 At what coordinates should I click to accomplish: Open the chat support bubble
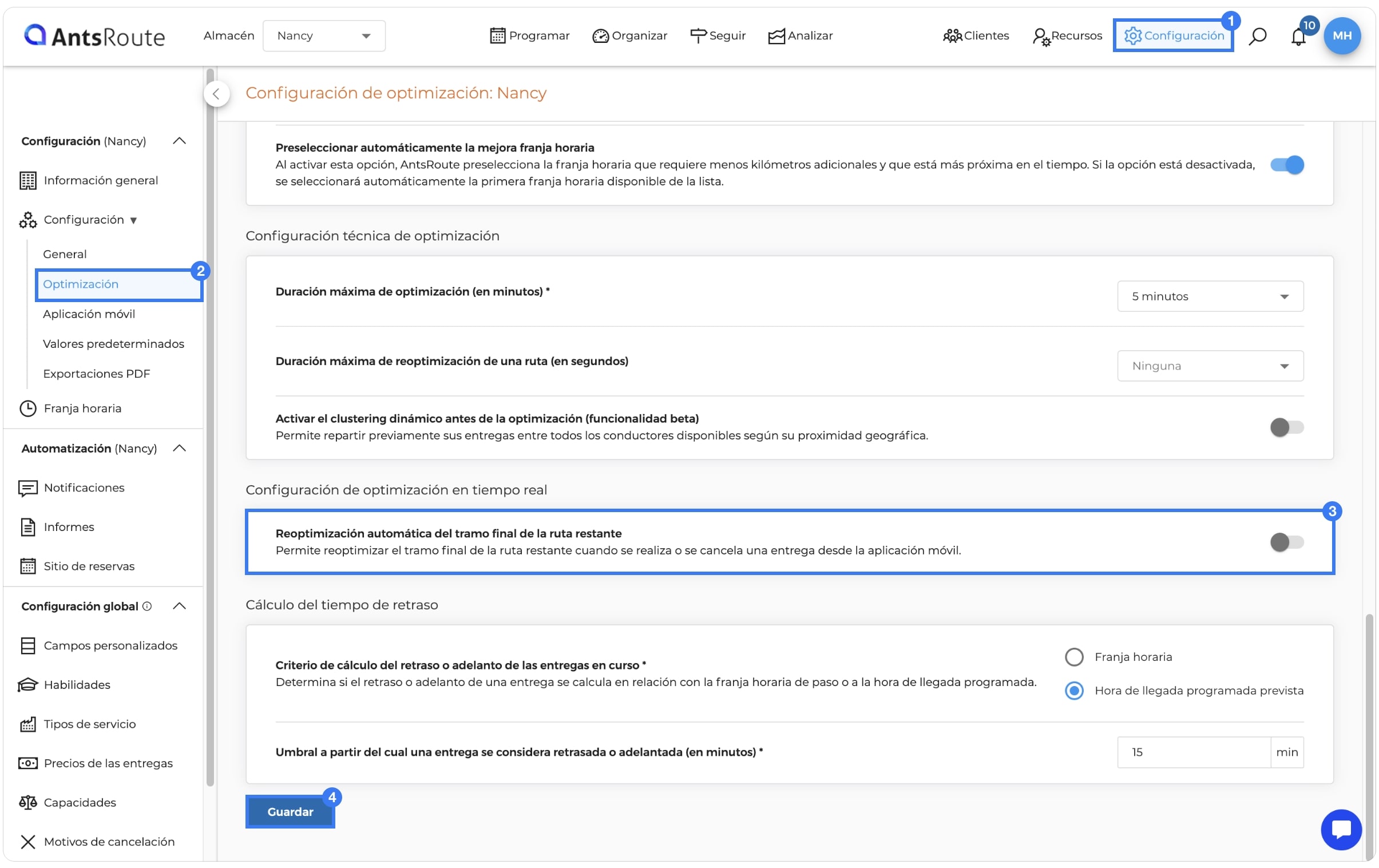coord(1341,829)
